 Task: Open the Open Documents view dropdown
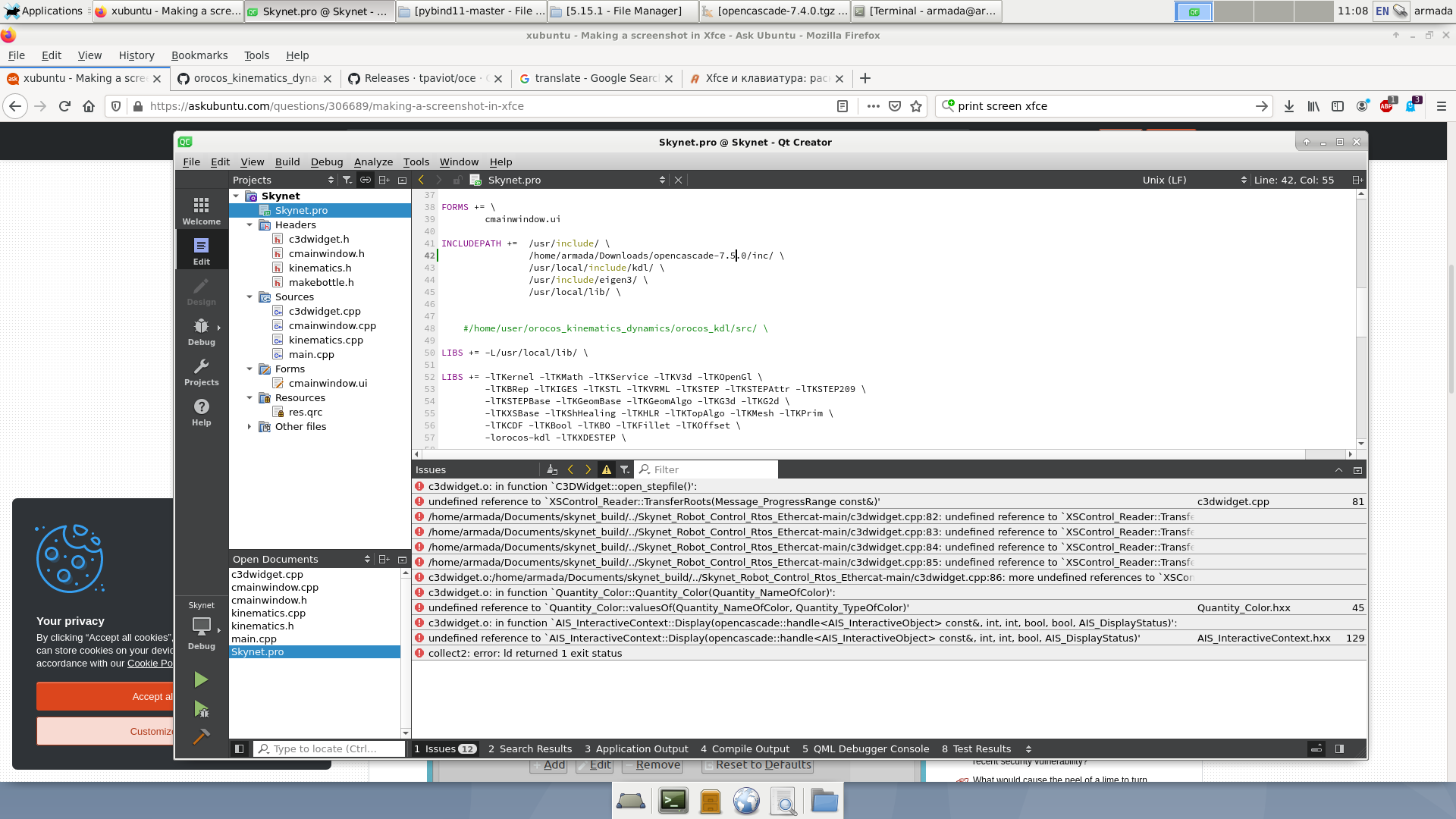click(301, 559)
